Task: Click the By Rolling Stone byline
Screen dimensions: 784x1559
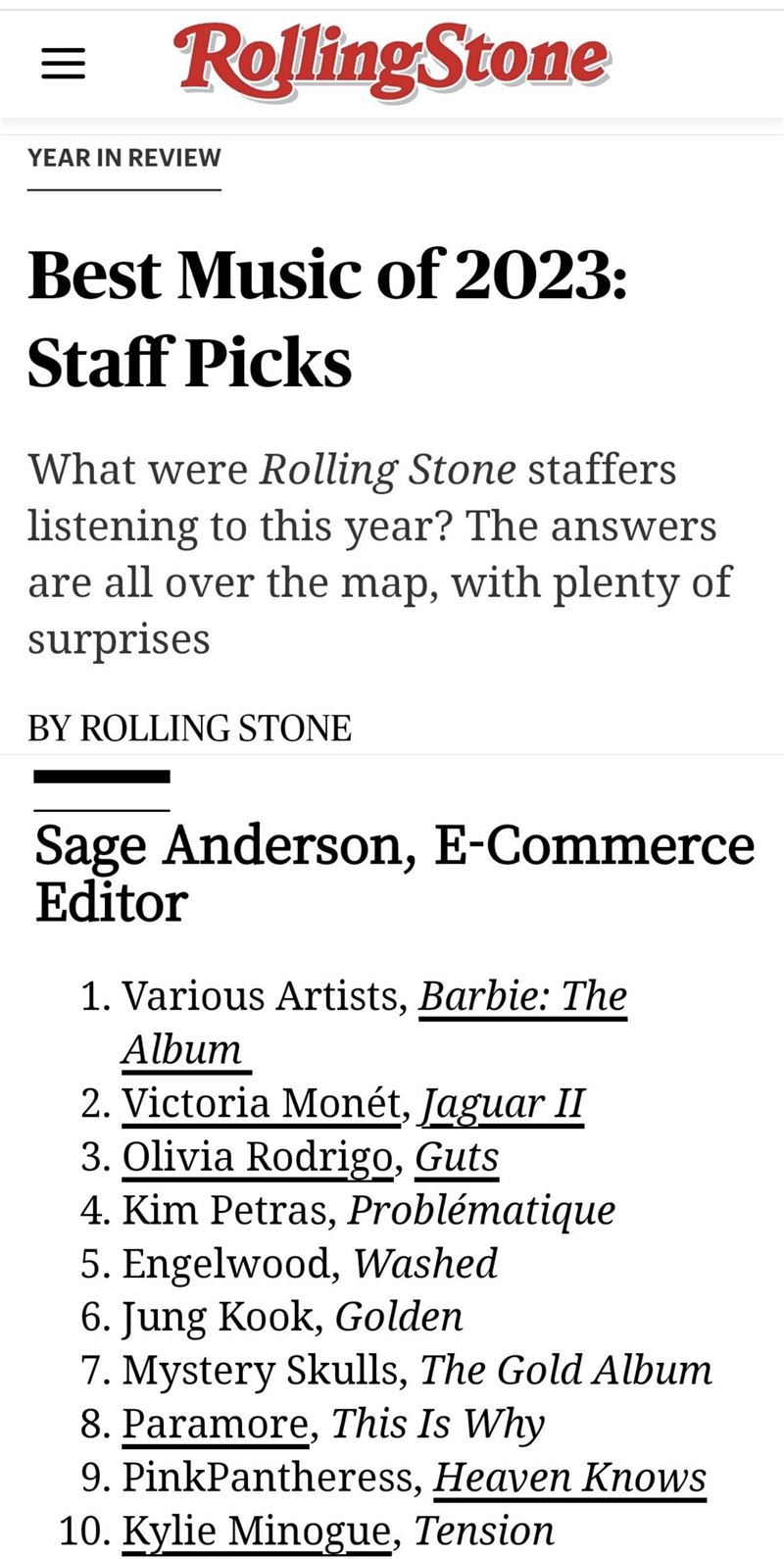Action: (189, 728)
